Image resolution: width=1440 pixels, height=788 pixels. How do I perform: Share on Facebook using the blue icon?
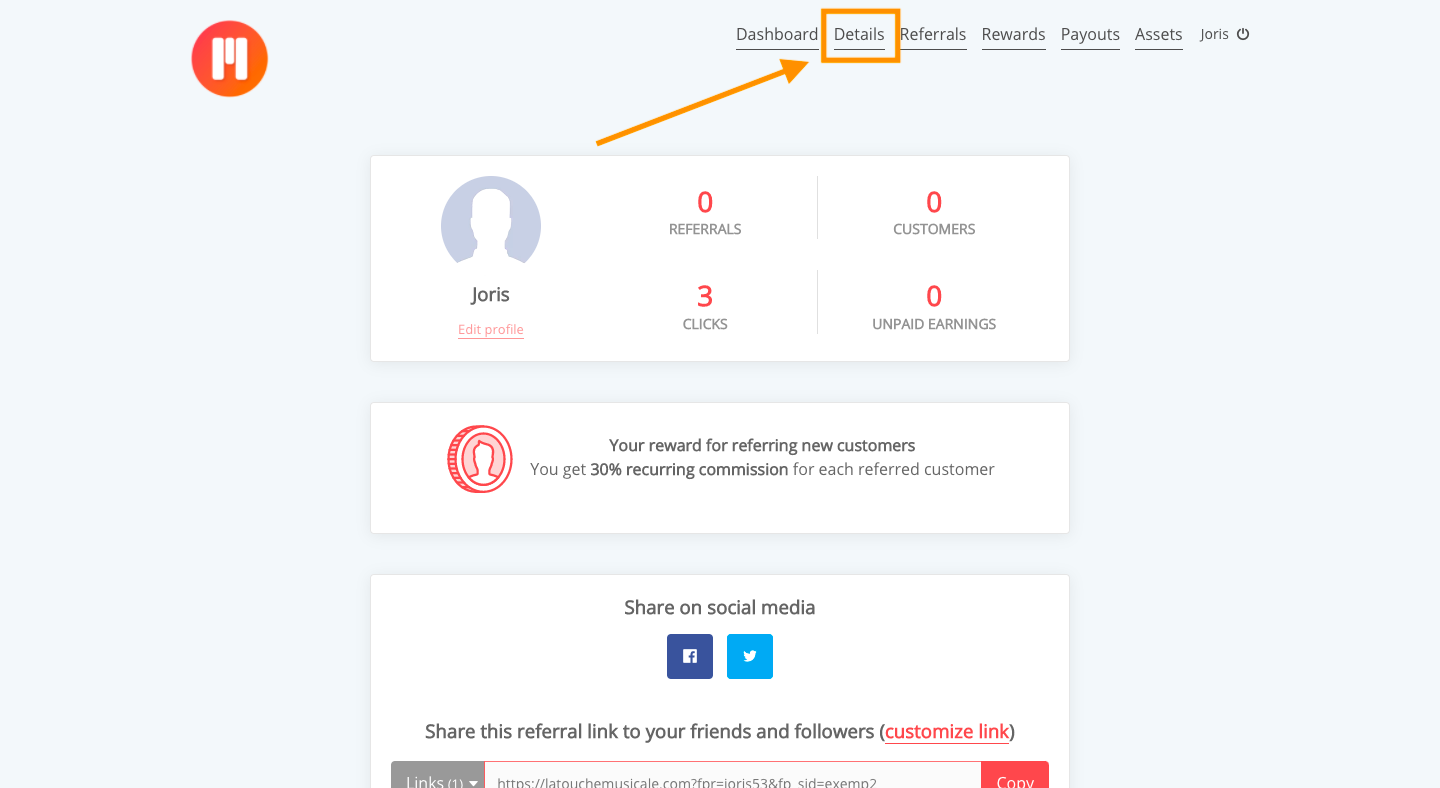click(x=690, y=656)
